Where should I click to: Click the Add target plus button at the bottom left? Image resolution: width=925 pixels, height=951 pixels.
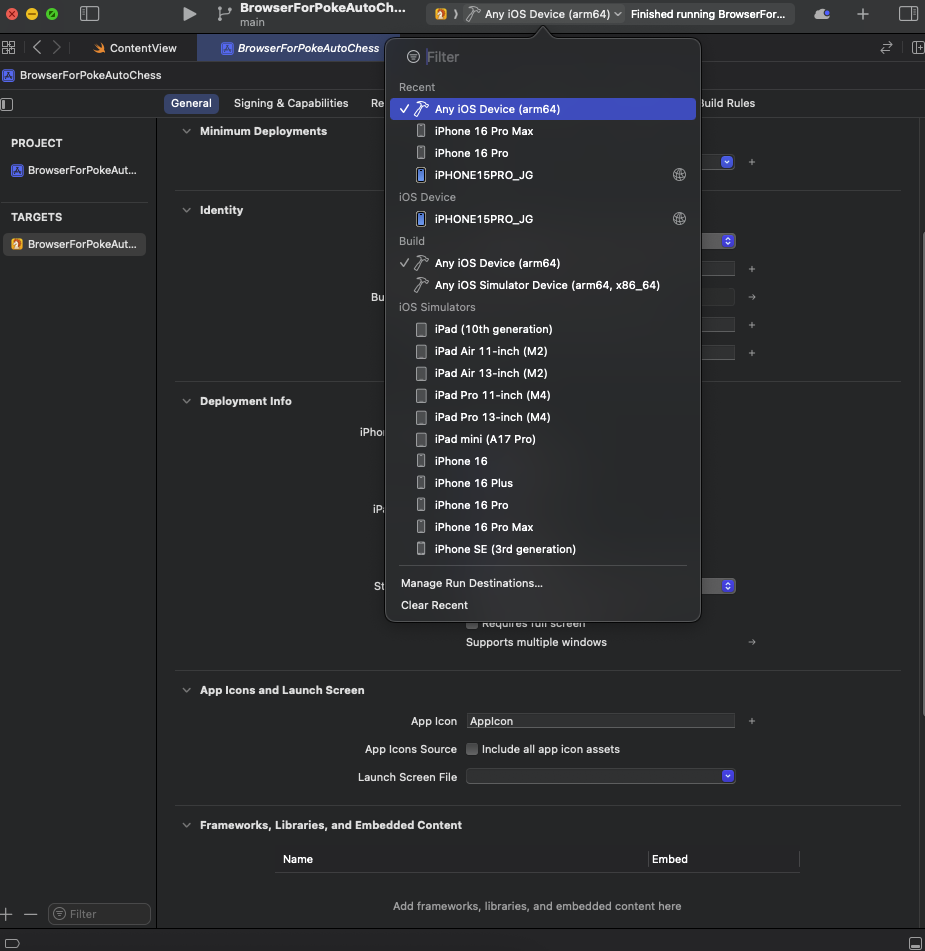[x=7, y=914]
